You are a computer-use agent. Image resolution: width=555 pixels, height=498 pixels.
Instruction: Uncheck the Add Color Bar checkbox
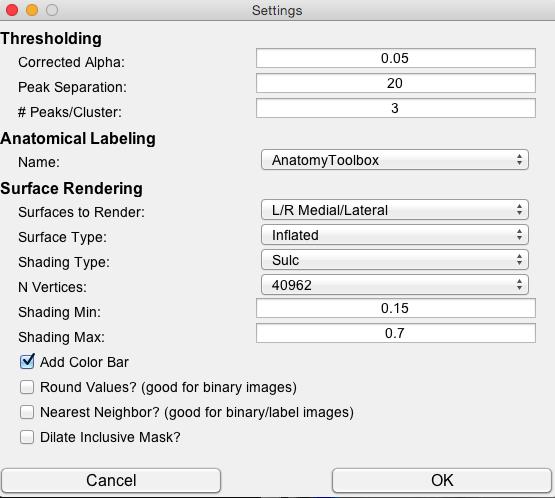click(27, 362)
